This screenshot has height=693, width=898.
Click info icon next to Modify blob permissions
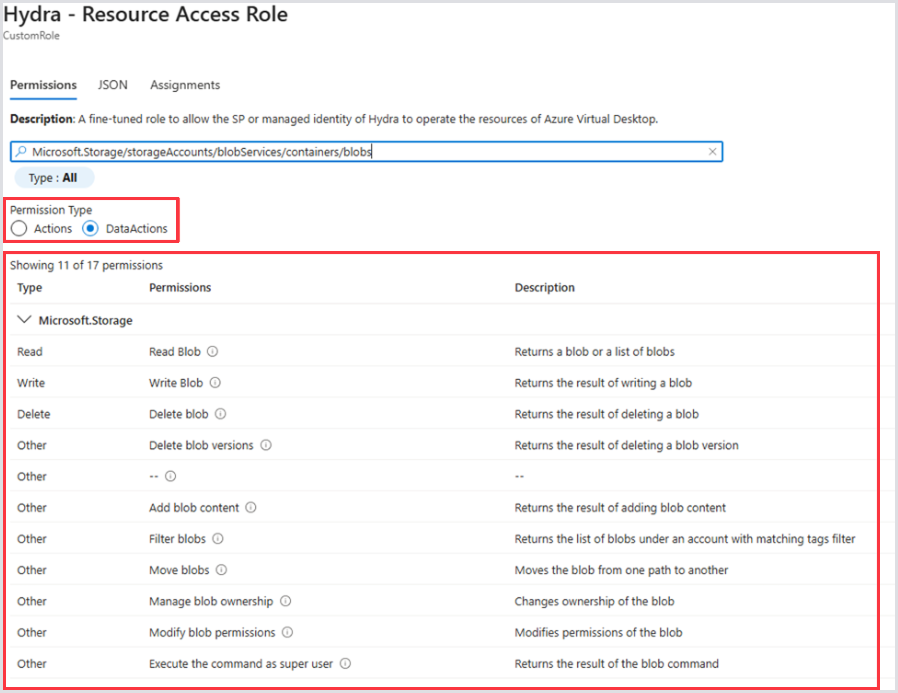287,632
